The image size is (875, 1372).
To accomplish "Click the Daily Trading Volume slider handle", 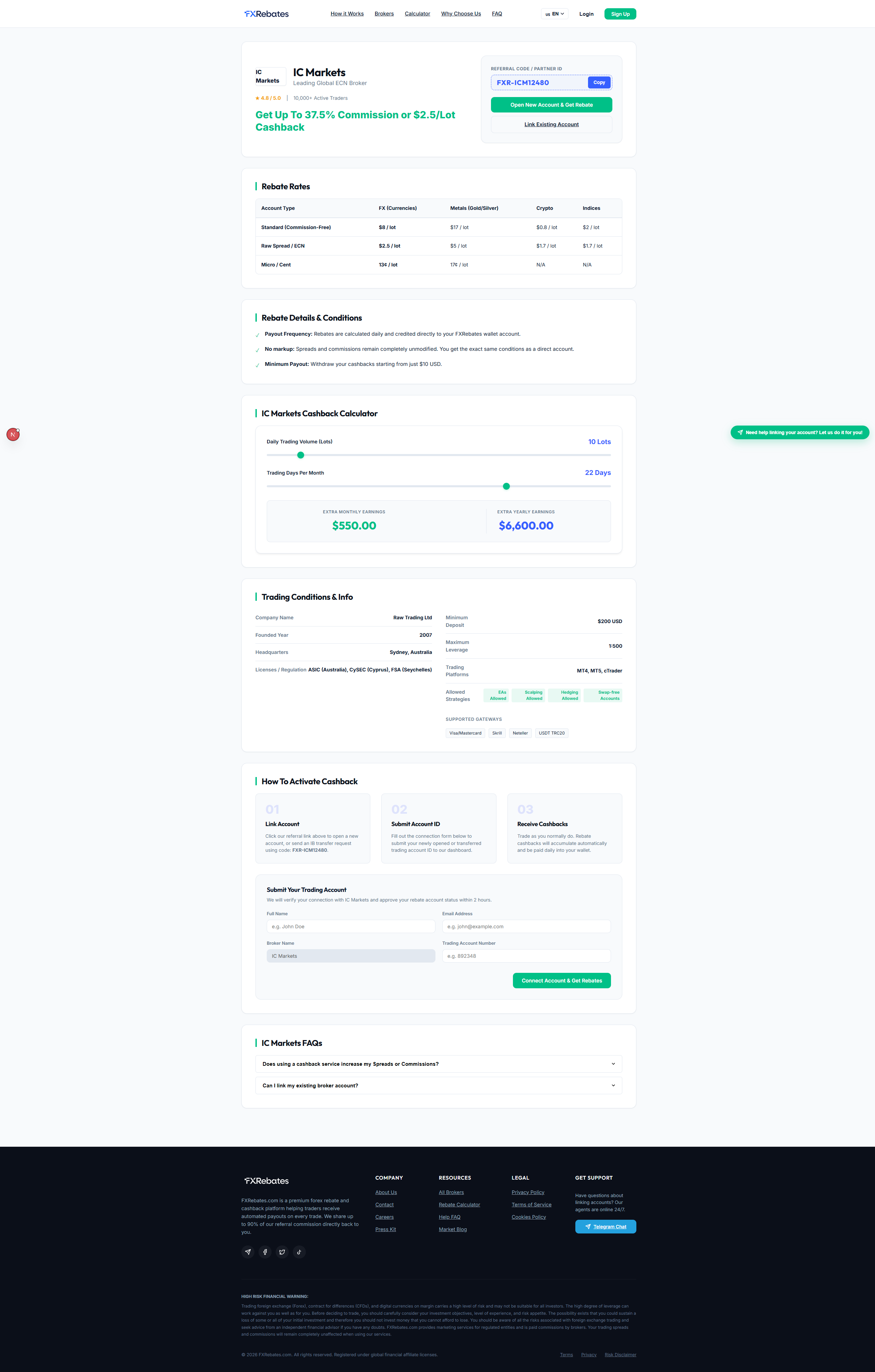I will (x=301, y=455).
